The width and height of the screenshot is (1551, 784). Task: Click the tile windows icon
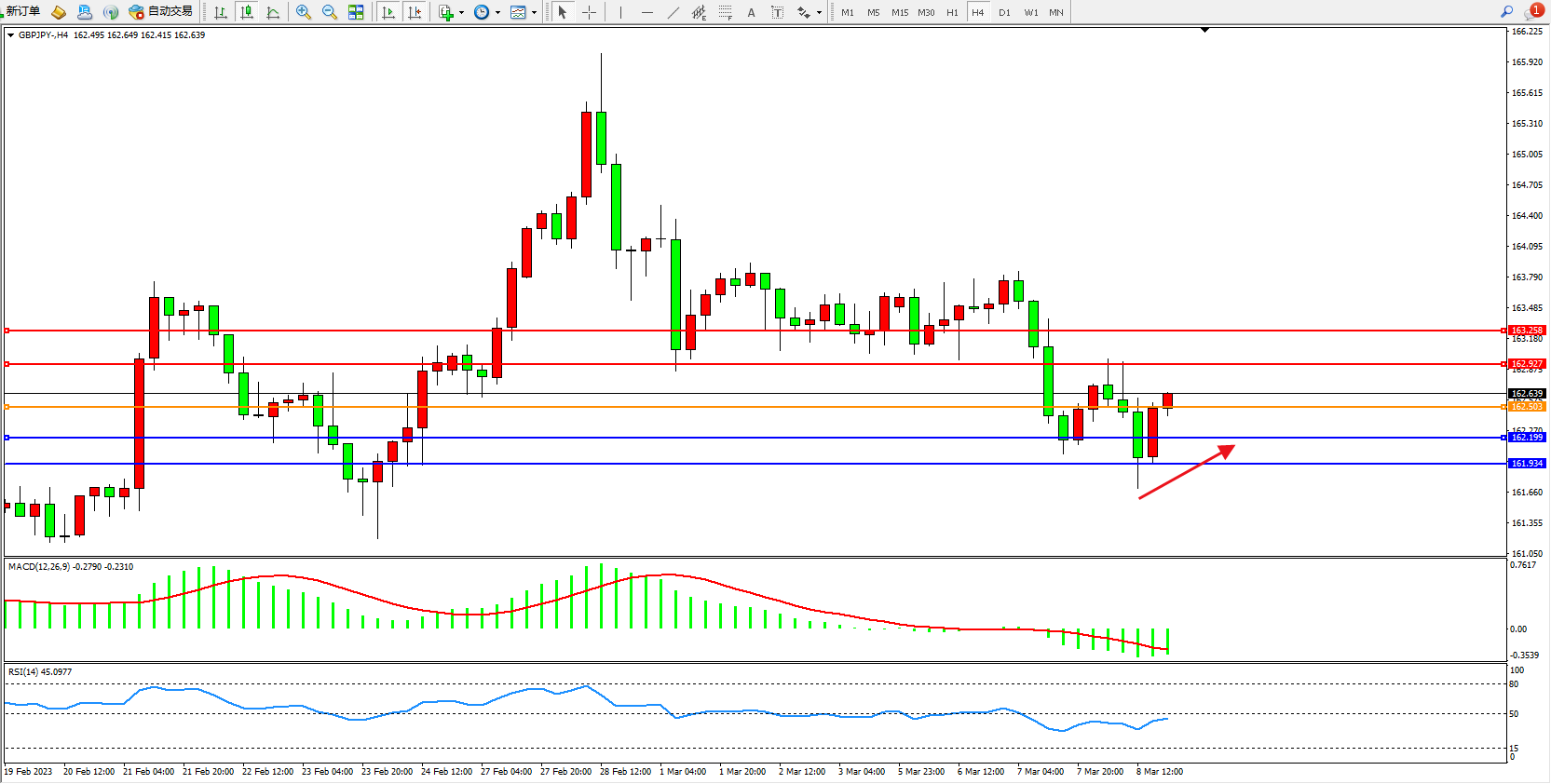point(356,12)
